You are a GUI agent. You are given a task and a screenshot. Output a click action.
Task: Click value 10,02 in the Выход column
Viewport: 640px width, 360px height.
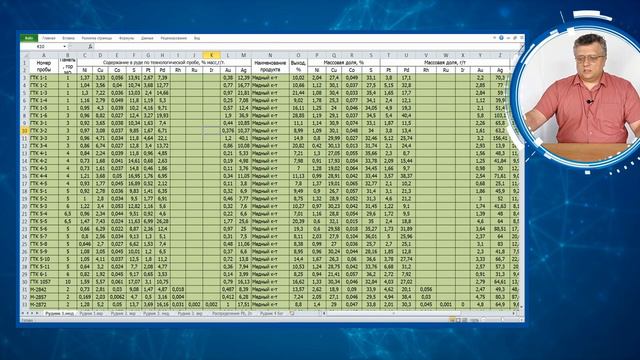pos(298,78)
